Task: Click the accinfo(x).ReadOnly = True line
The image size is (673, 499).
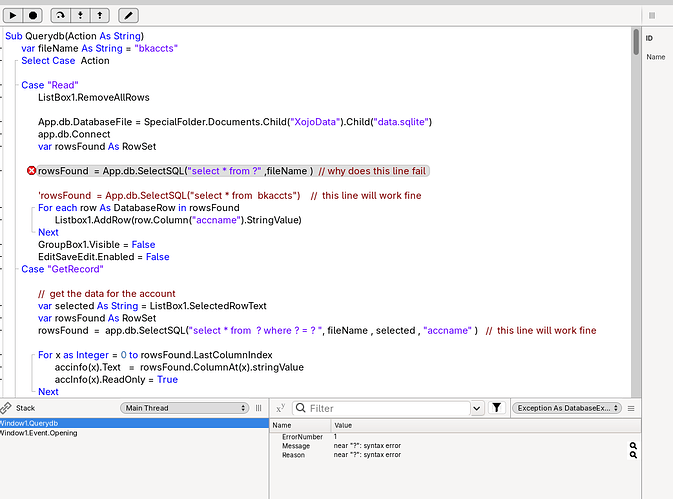Action: pyautogui.click(x=116, y=380)
